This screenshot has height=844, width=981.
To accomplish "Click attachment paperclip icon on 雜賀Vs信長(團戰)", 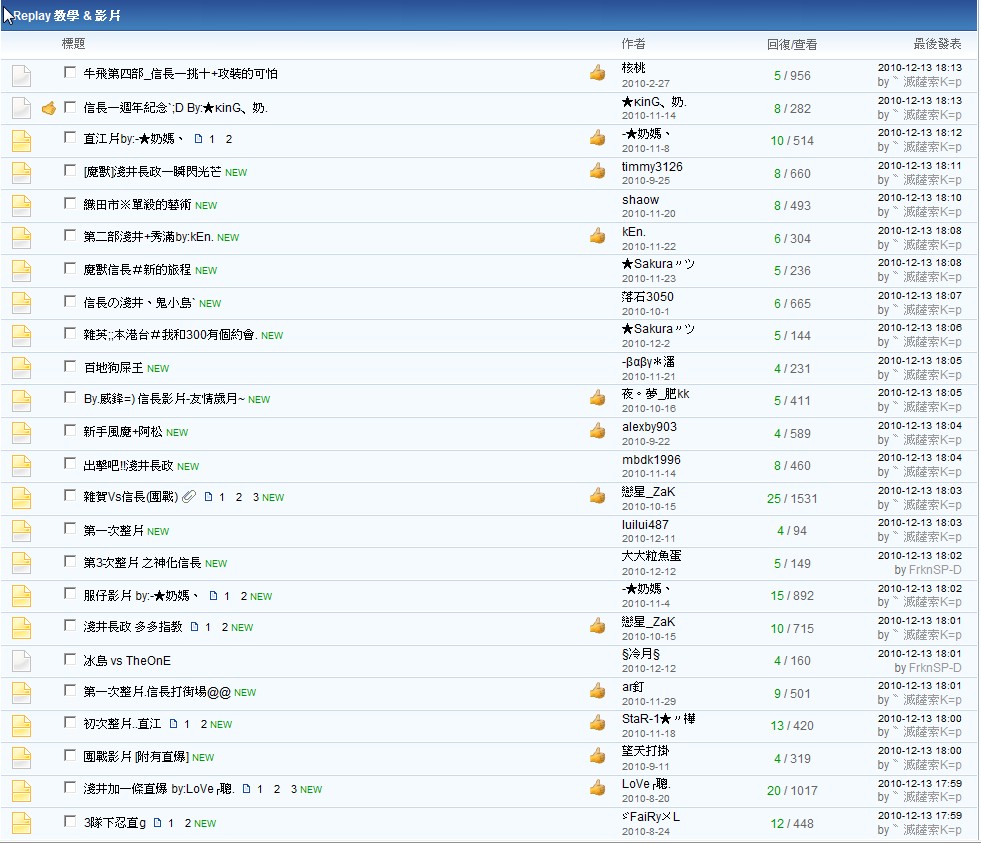I will click(189, 497).
